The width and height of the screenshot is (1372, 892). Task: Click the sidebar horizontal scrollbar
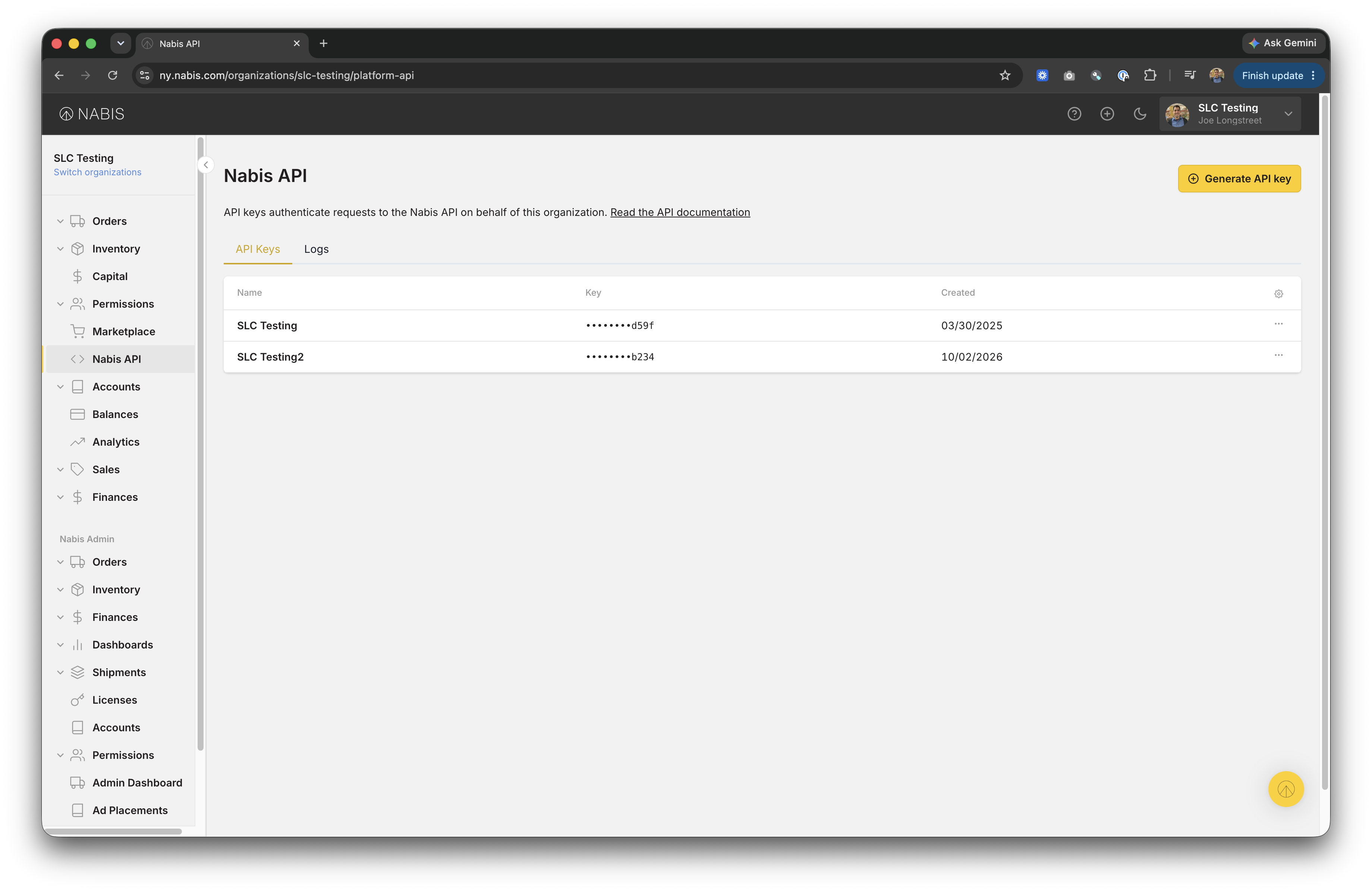[x=114, y=831]
